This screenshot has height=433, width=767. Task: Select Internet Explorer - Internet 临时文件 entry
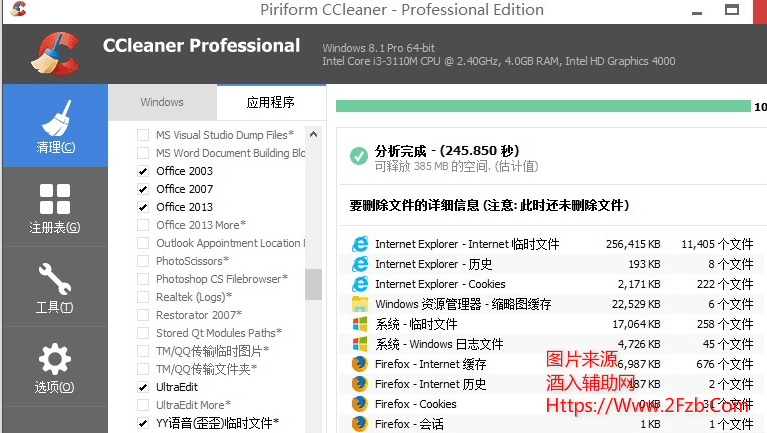tap(553, 244)
